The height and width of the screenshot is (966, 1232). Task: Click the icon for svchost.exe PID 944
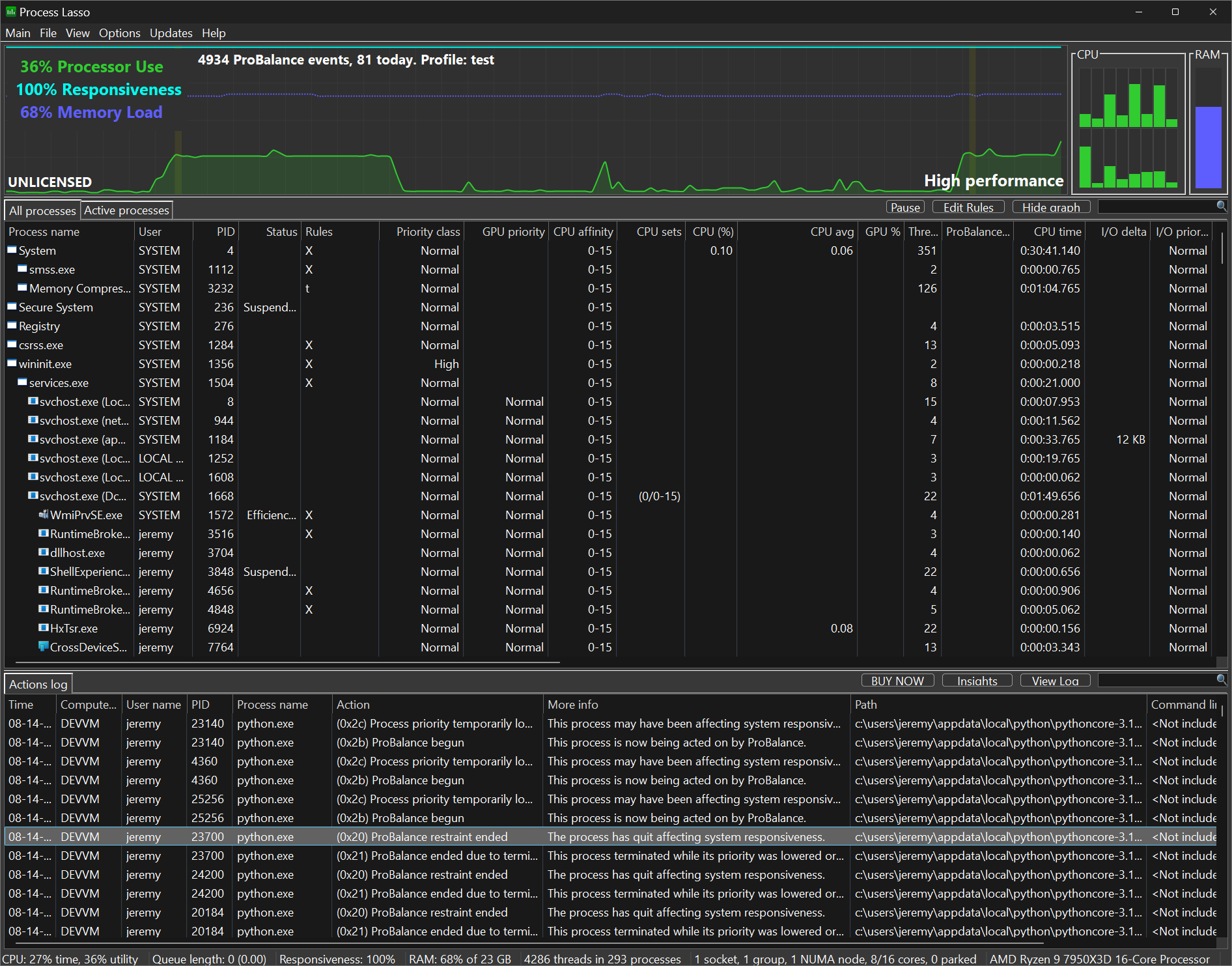pos(33,420)
